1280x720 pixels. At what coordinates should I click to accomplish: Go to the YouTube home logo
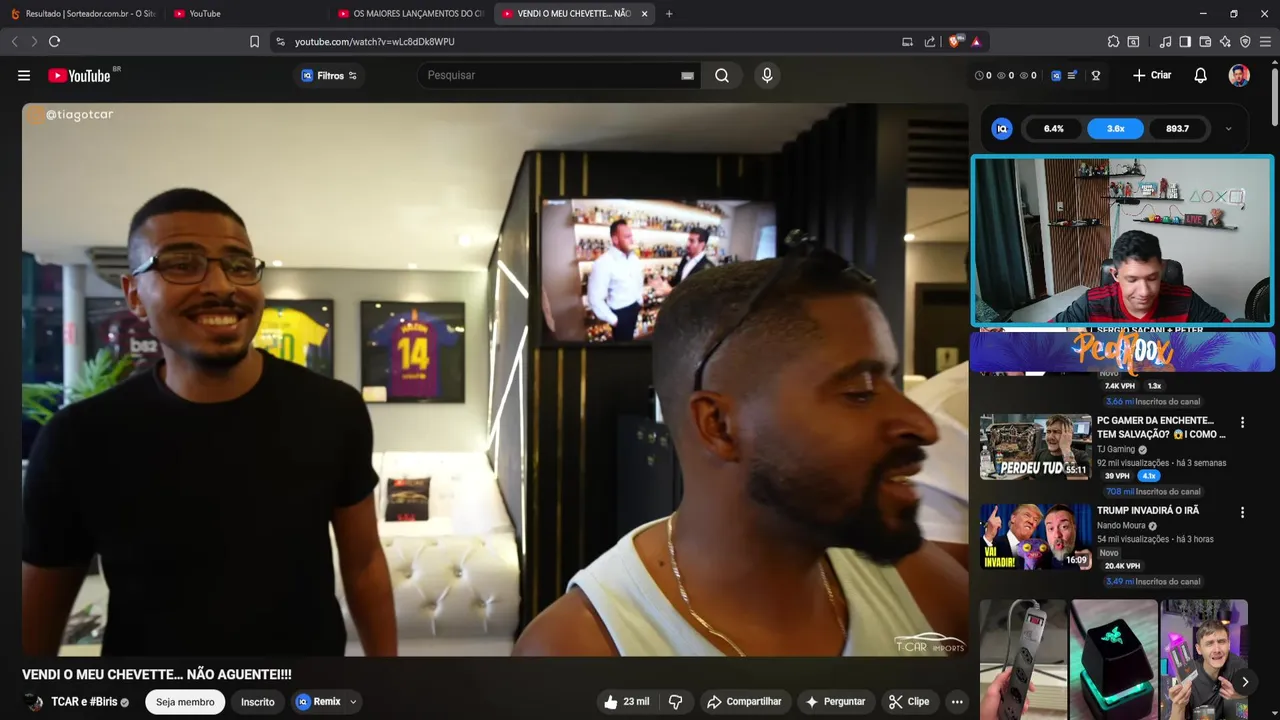[79, 75]
